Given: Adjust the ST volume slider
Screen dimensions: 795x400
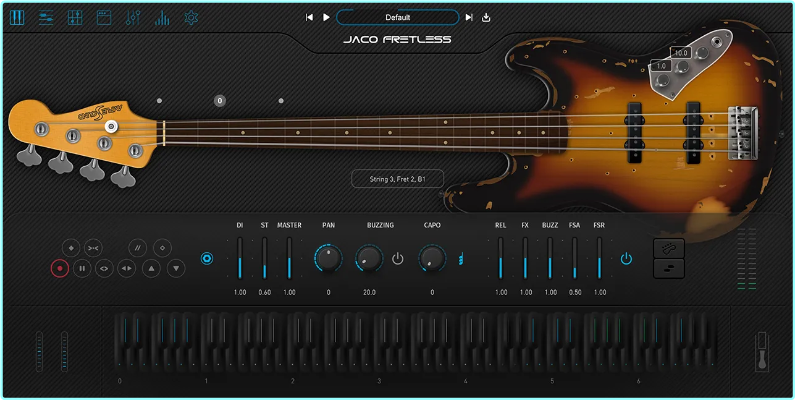Looking at the screenshot, I should click(265, 258).
